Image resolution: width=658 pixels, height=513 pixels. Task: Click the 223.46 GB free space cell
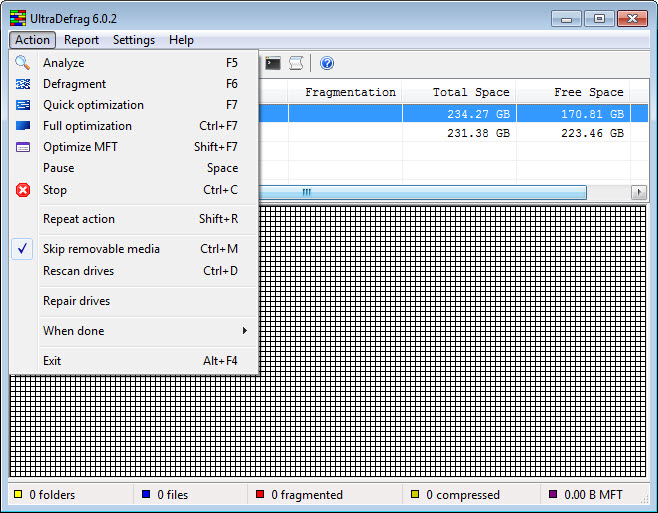point(573,133)
